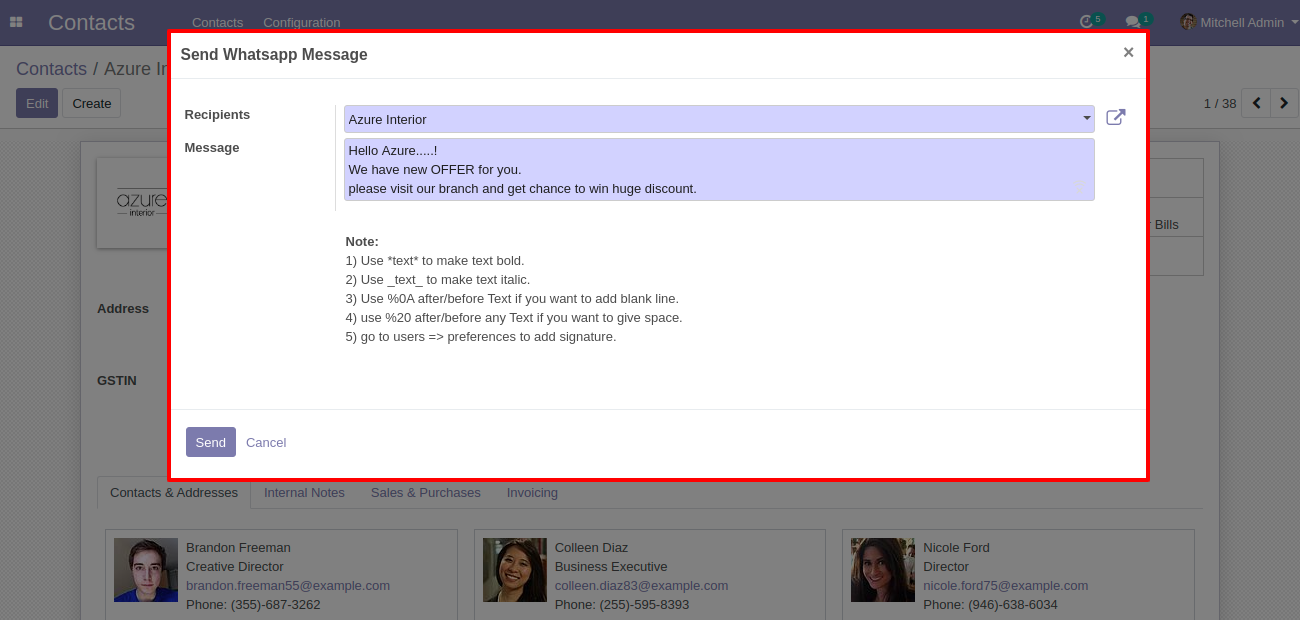Cancel the Whatsapp message dialog
This screenshot has width=1300, height=620.
(x=266, y=442)
